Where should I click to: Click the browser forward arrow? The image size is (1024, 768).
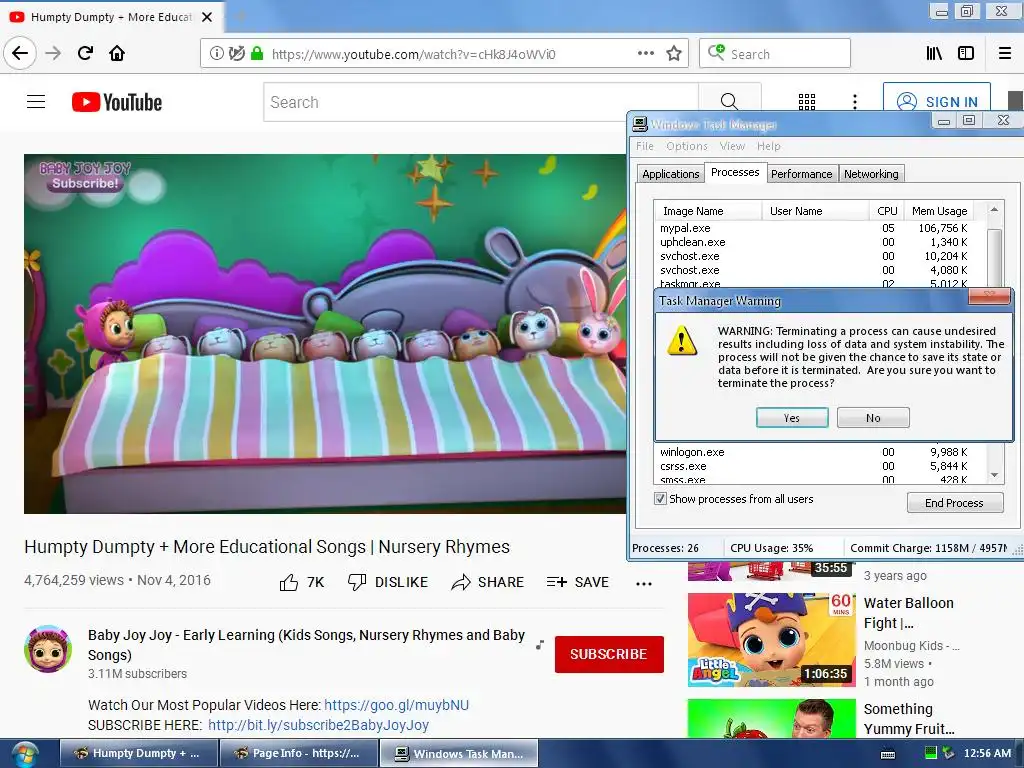click(53, 53)
